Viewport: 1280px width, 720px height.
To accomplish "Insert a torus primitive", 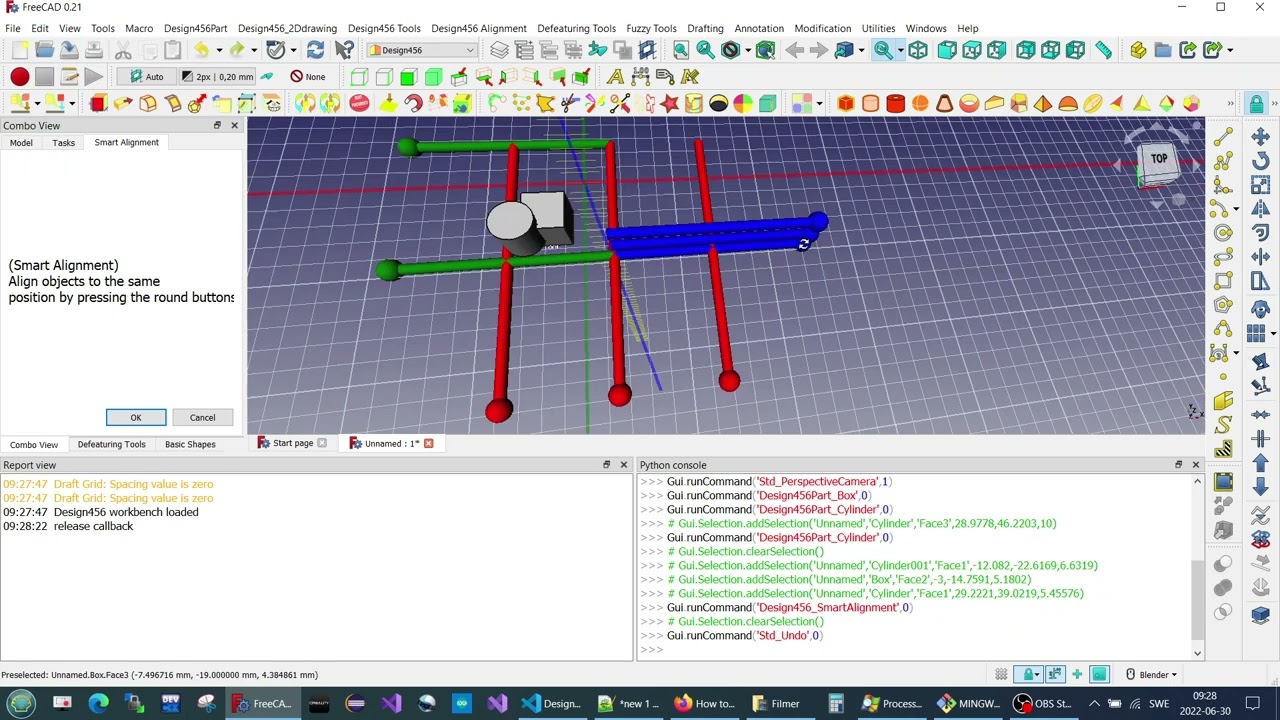I will [x=969, y=103].
